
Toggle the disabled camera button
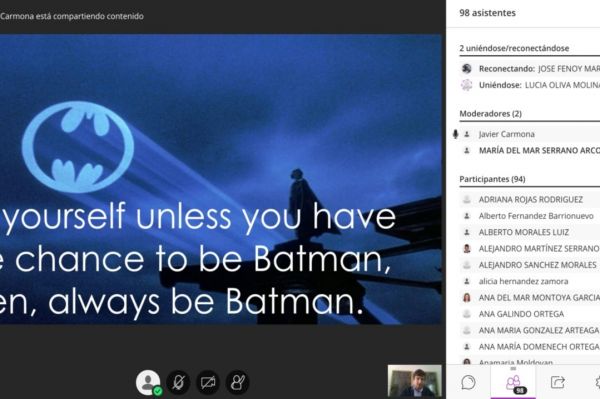tap(208, 382)
